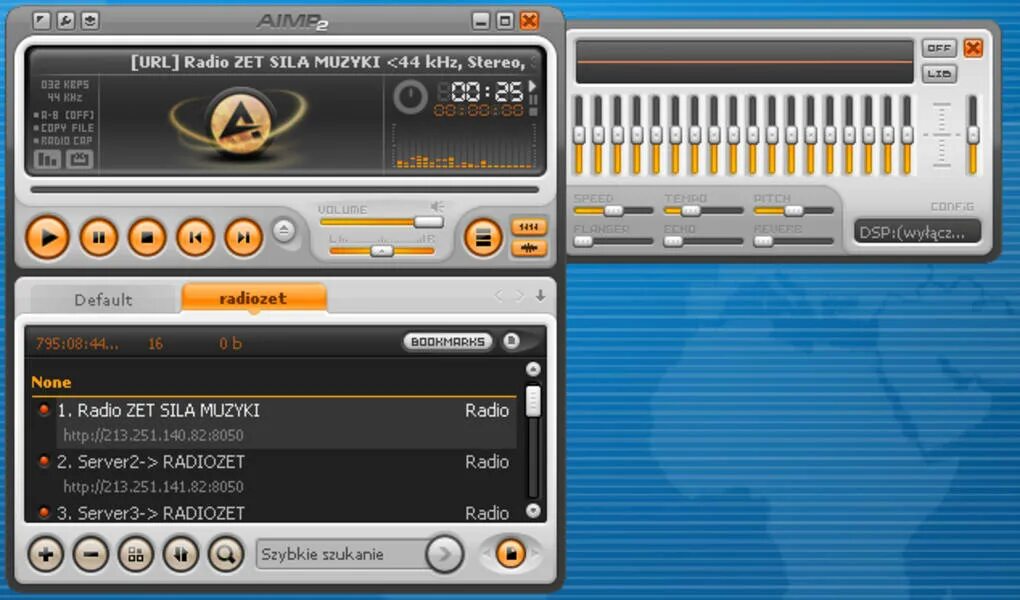Toggle playlist window with round orange button
Image resolution: width=1020 pixels, height=600 pixels.
(483, 238)
